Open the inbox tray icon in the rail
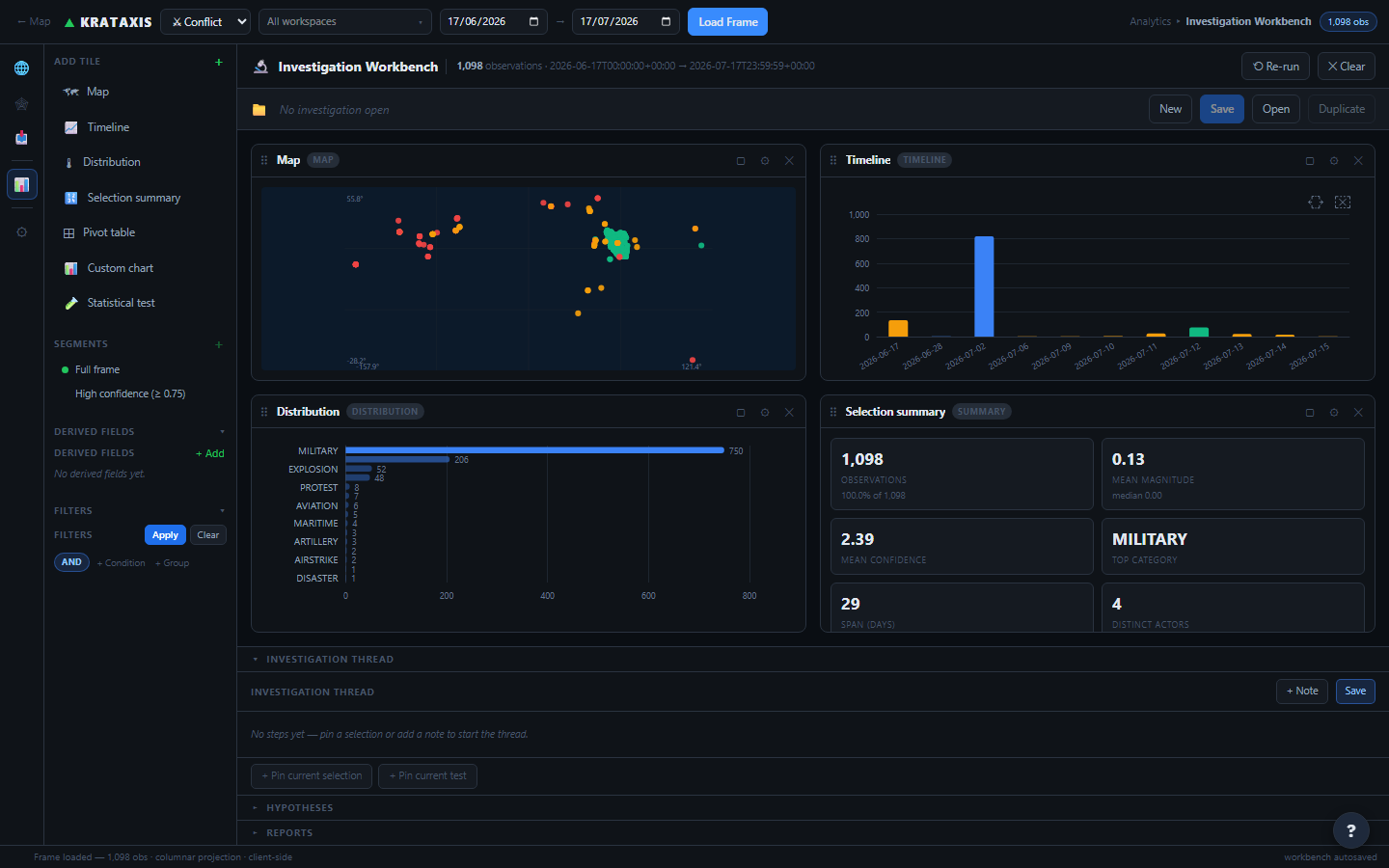Viewport: 1389px width, 868px height. (x=21, y=138)
